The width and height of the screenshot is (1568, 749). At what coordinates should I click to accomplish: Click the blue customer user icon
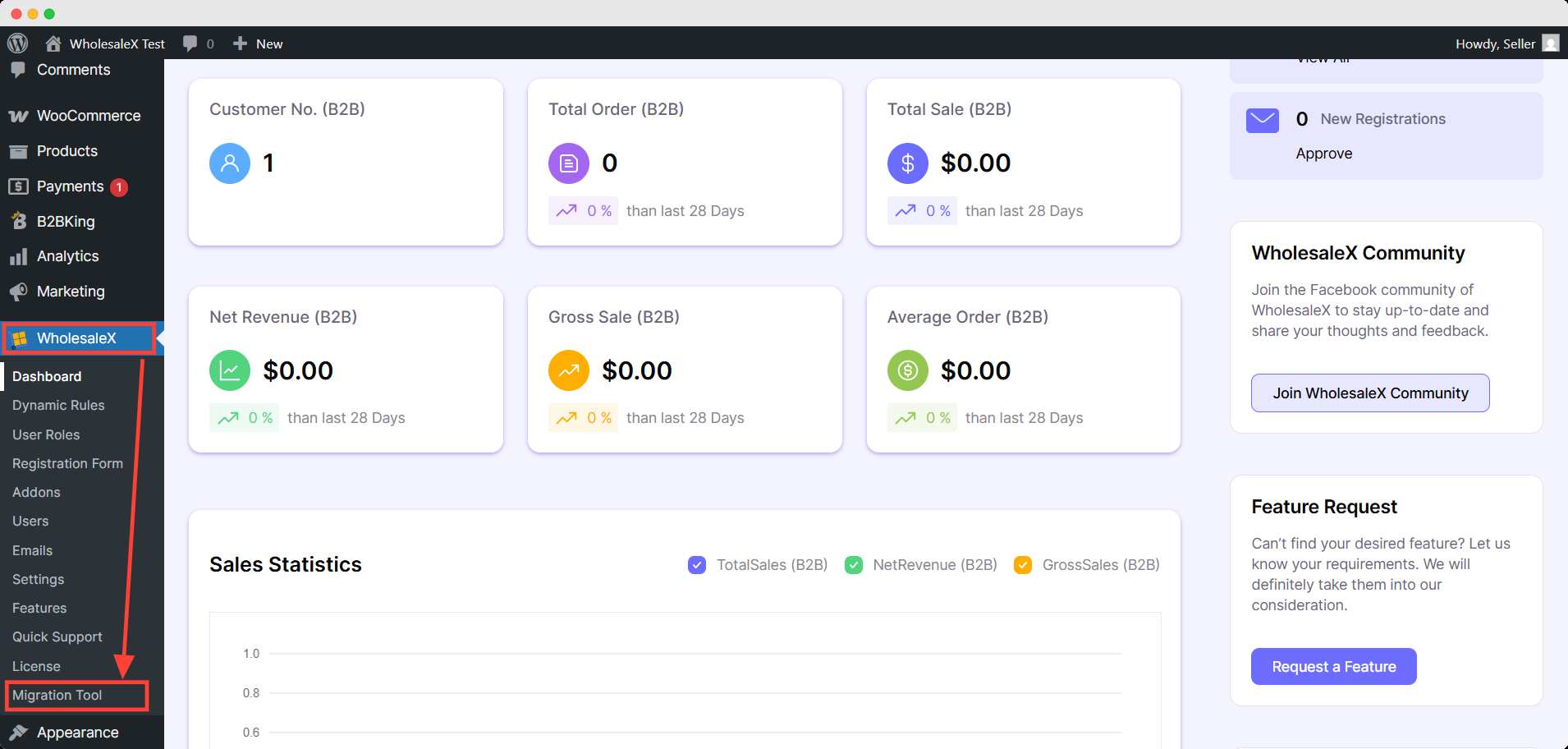pyautogui.click(x=230, y=163)
